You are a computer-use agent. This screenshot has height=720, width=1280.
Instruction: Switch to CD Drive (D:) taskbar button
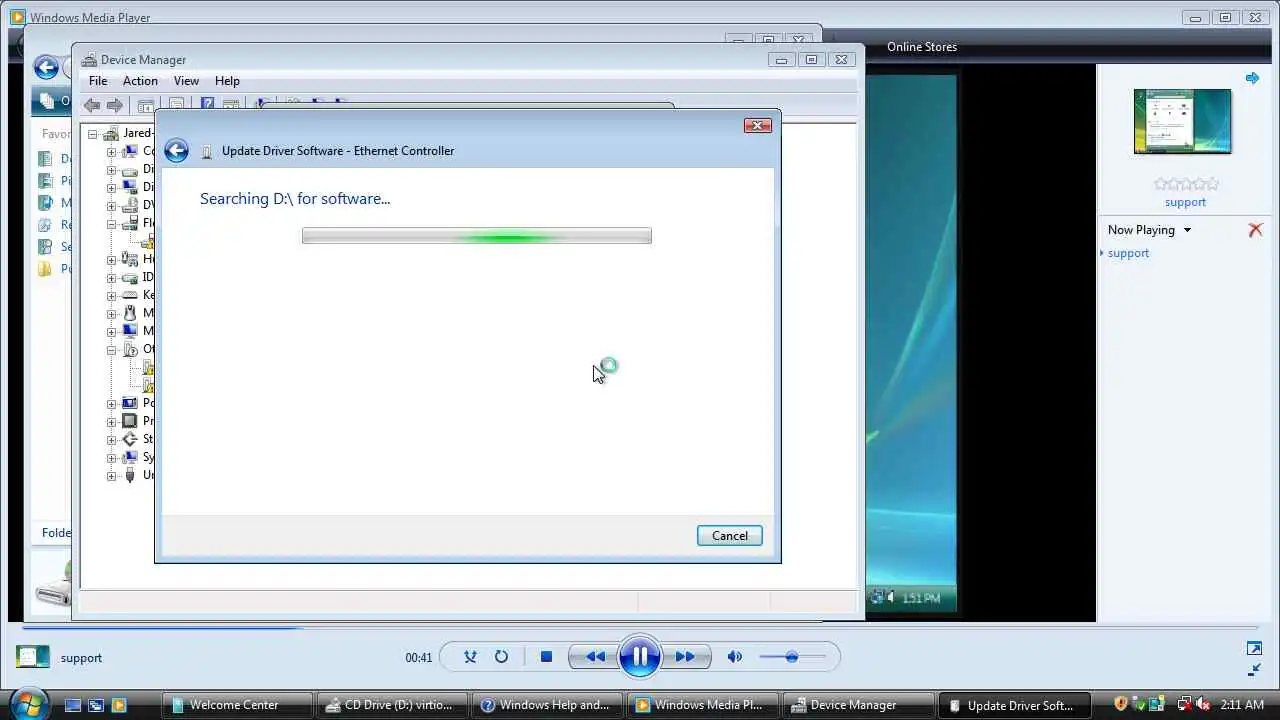392,705
